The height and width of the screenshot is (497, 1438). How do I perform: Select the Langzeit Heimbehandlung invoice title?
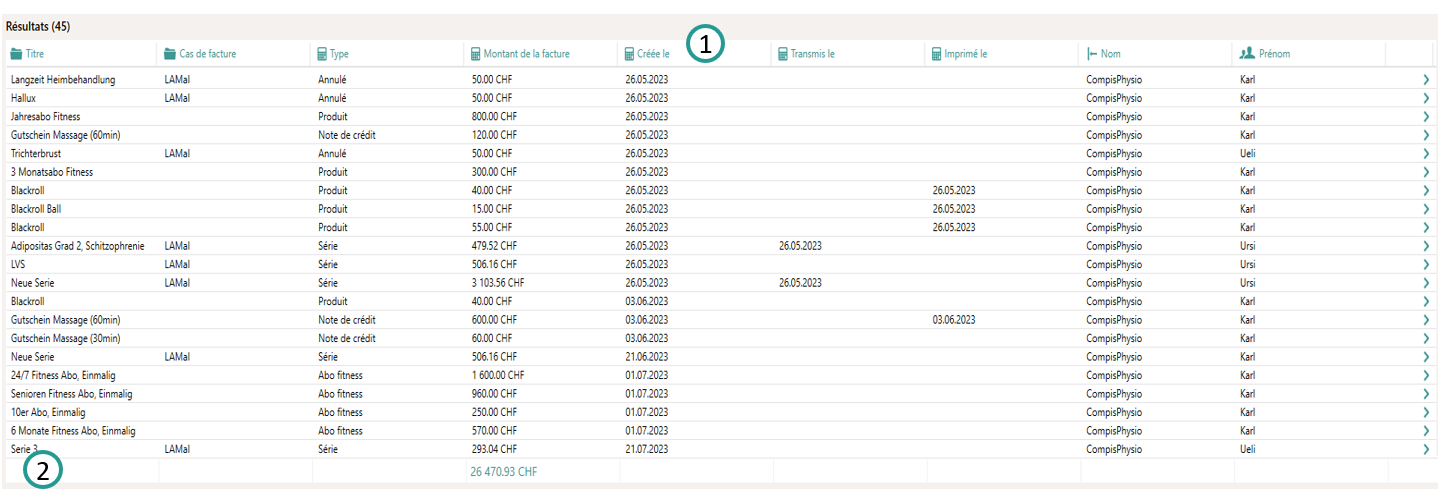click(x=63, y=80)
